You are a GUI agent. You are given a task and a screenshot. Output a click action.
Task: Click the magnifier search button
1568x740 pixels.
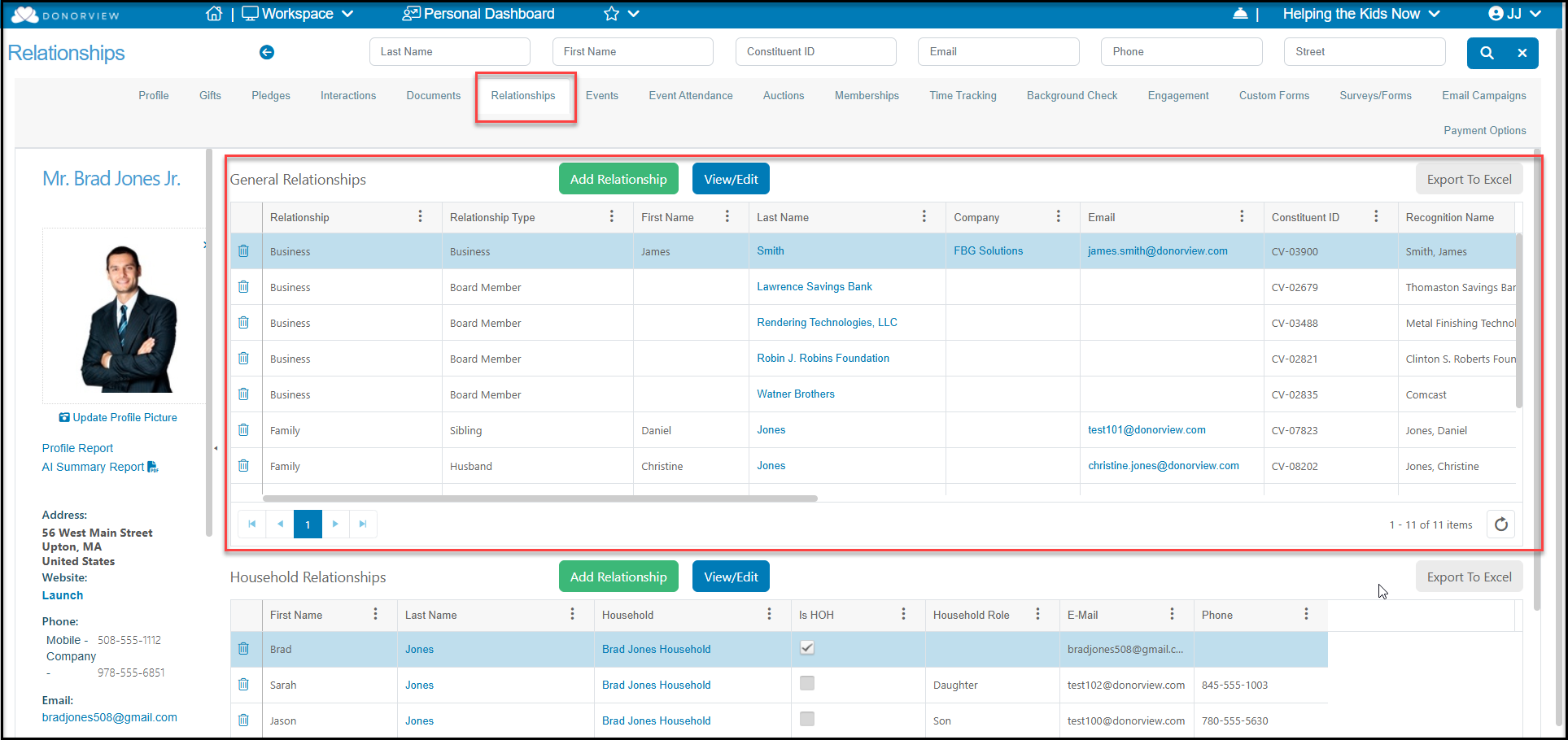coord(1487,53)
